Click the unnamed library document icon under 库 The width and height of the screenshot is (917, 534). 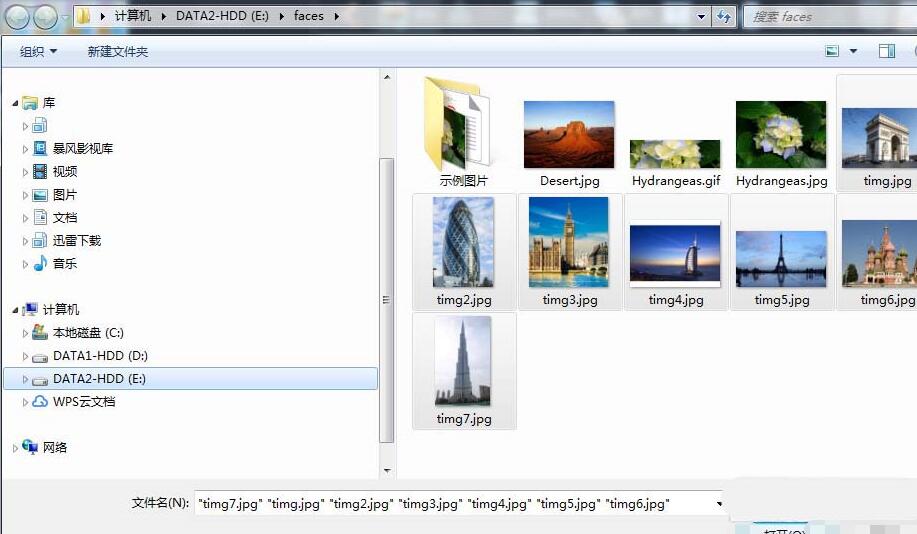pyautogui.click(x=40, y=125)
